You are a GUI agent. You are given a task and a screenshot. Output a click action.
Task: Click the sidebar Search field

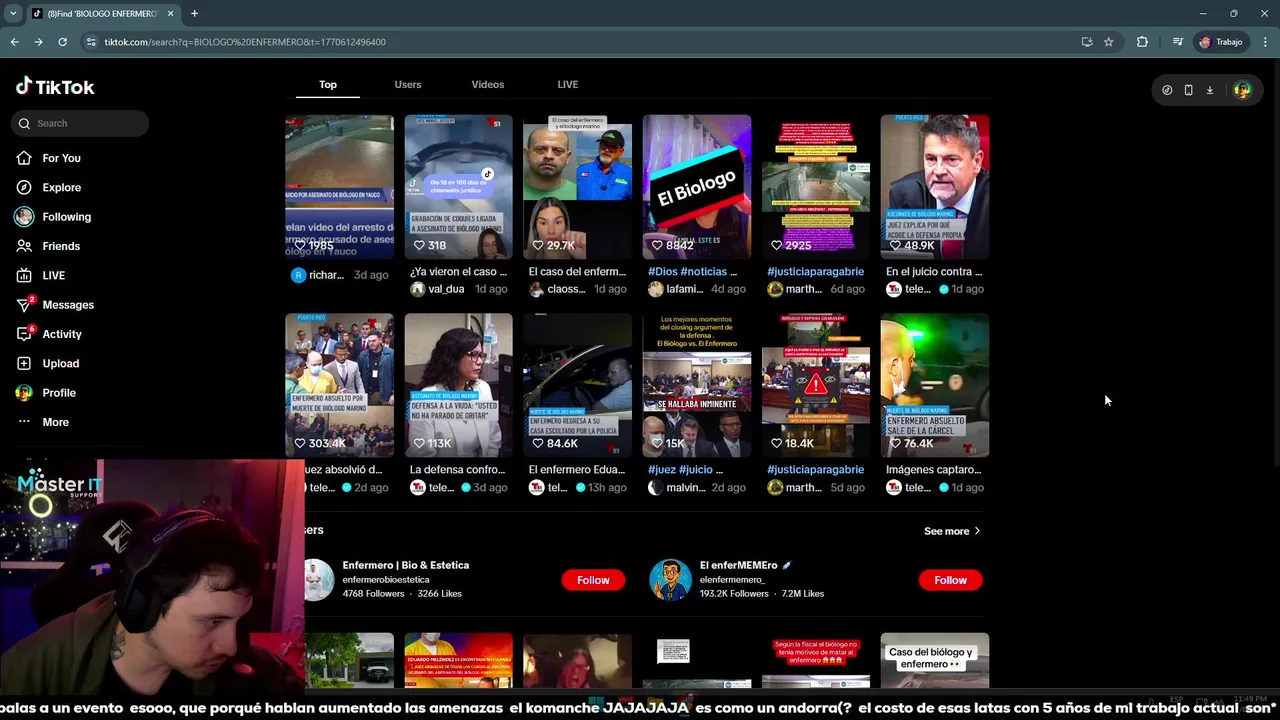80,123
